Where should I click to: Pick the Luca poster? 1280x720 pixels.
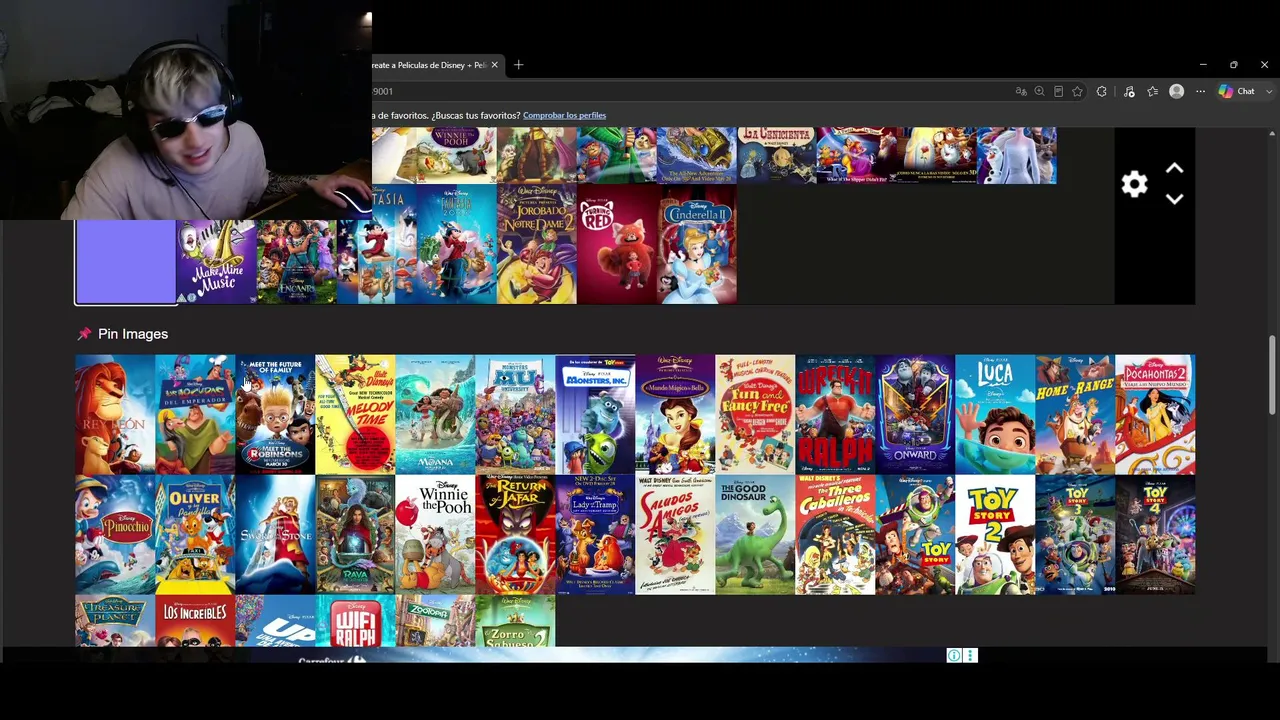[995, 415]
